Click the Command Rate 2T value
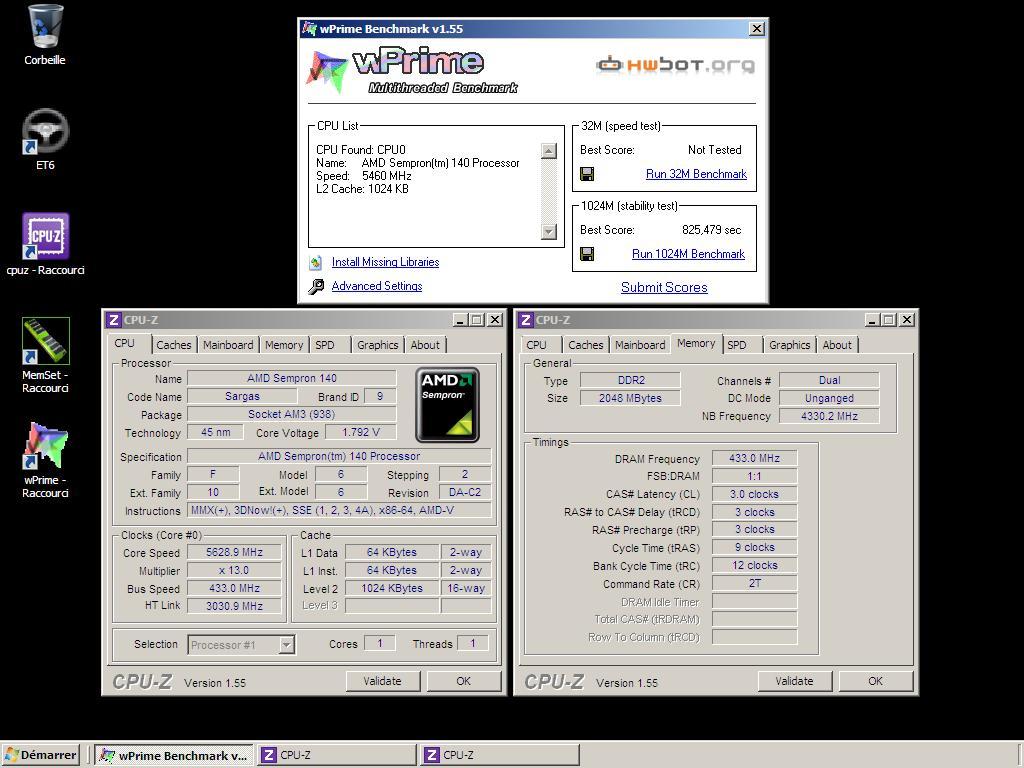The height and width of the screenshot is (768, 1024). (754, 583)
